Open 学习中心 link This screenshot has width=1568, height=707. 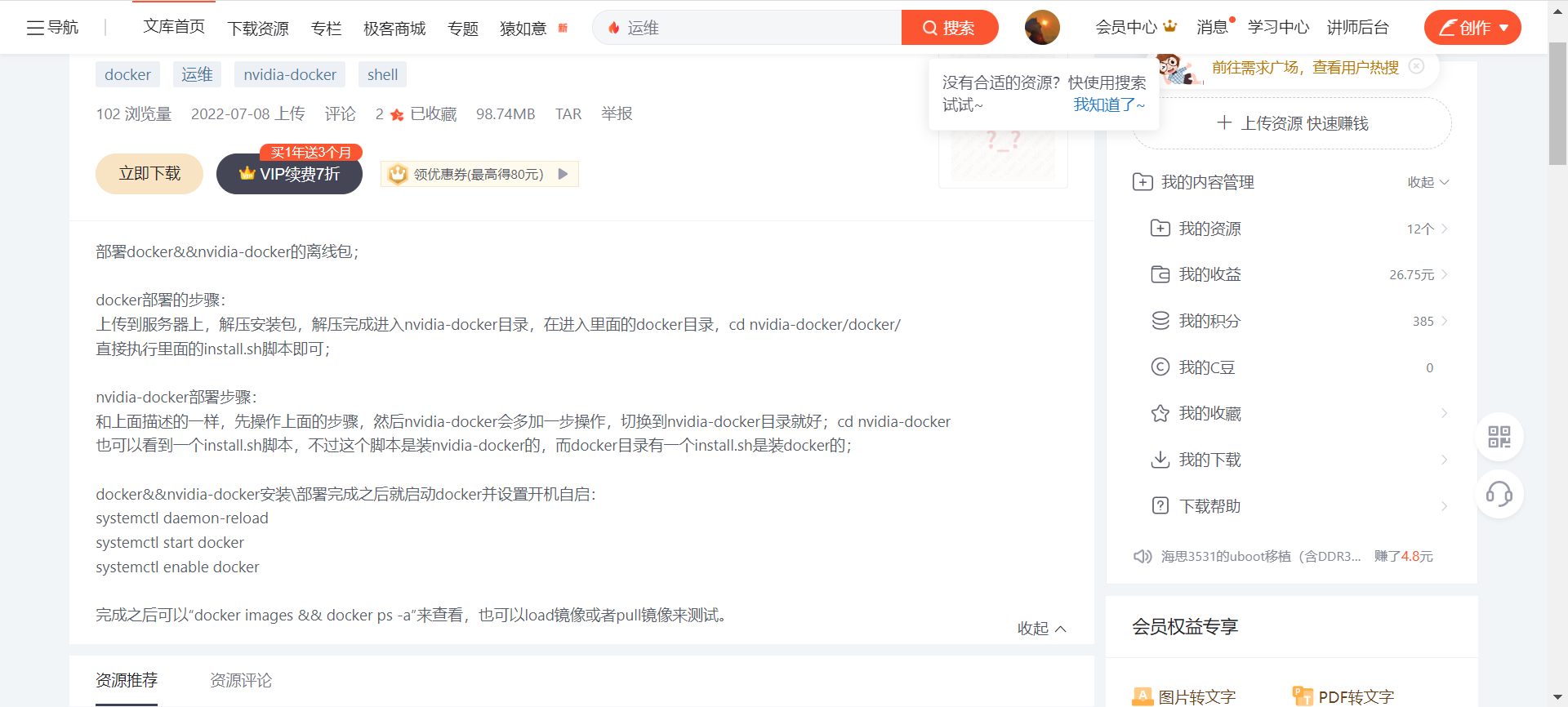click(1279, 27)
